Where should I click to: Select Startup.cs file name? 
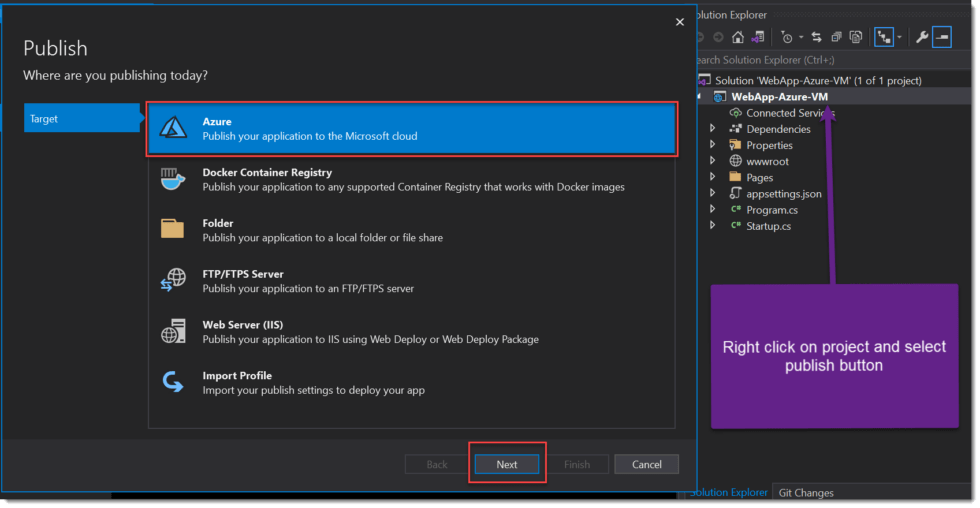pyautogui.click(x=769, y=226)
